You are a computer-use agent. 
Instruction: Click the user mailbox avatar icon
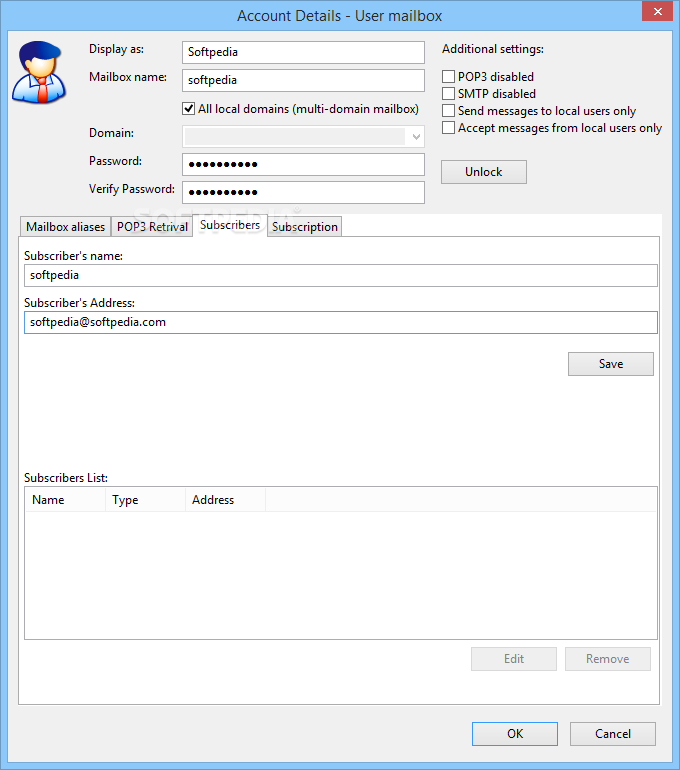[x=39, y=72]
